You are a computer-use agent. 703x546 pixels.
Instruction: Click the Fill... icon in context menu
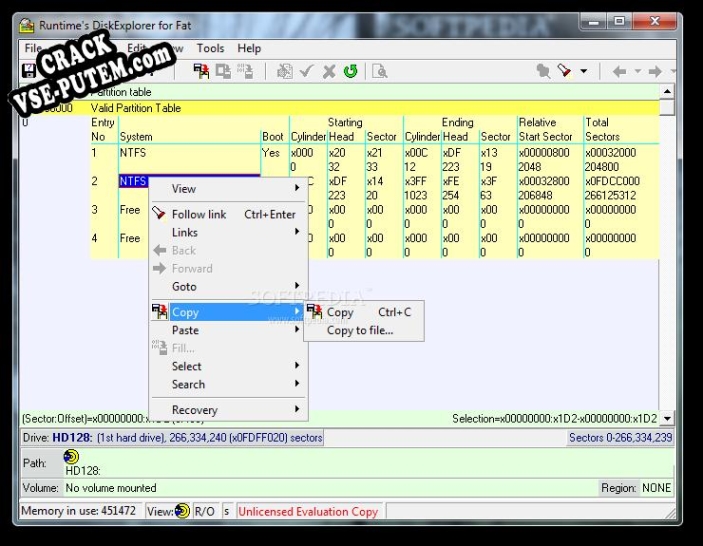[159, 347]
